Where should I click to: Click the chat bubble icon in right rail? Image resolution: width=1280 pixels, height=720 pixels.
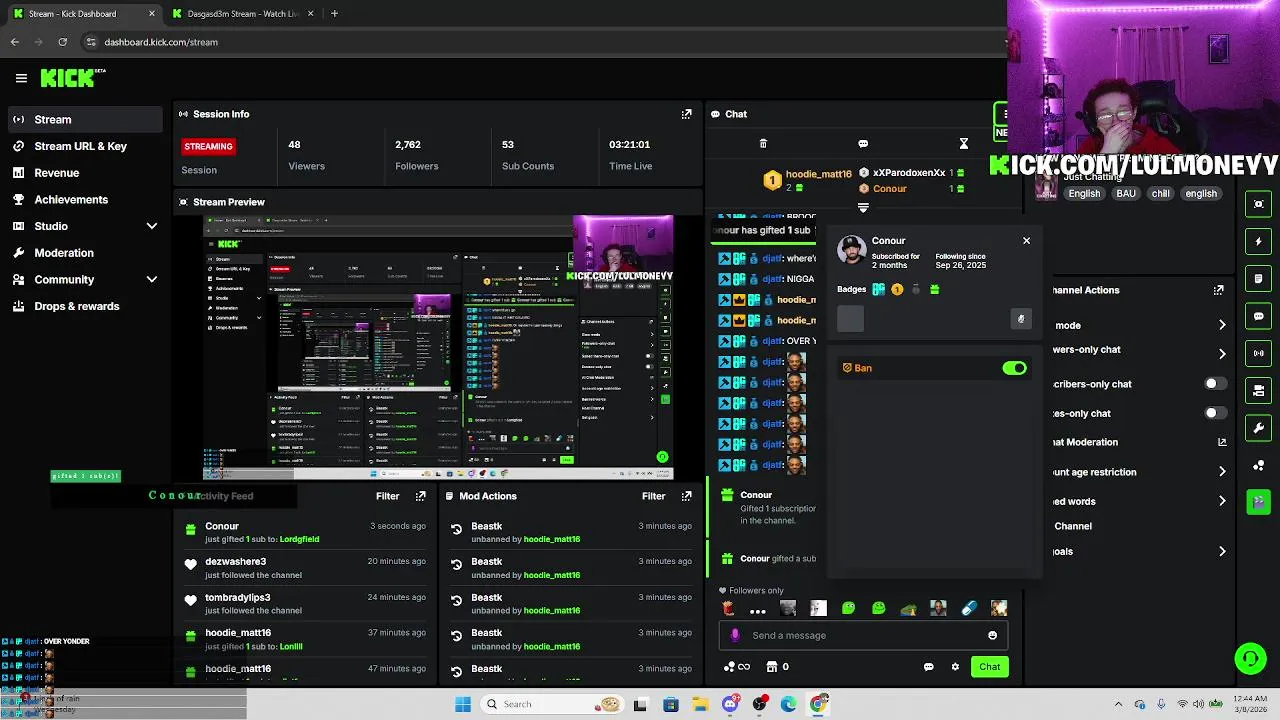tap(1259, 316)
